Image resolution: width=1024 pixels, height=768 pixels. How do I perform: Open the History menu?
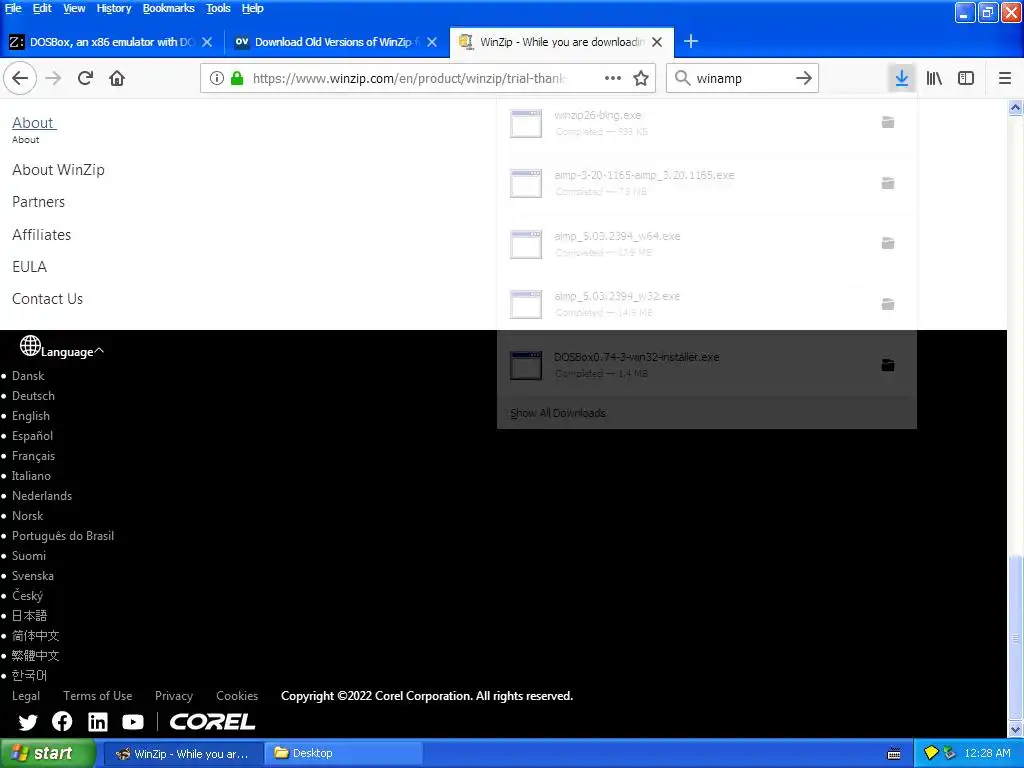(x=114, y=8)
